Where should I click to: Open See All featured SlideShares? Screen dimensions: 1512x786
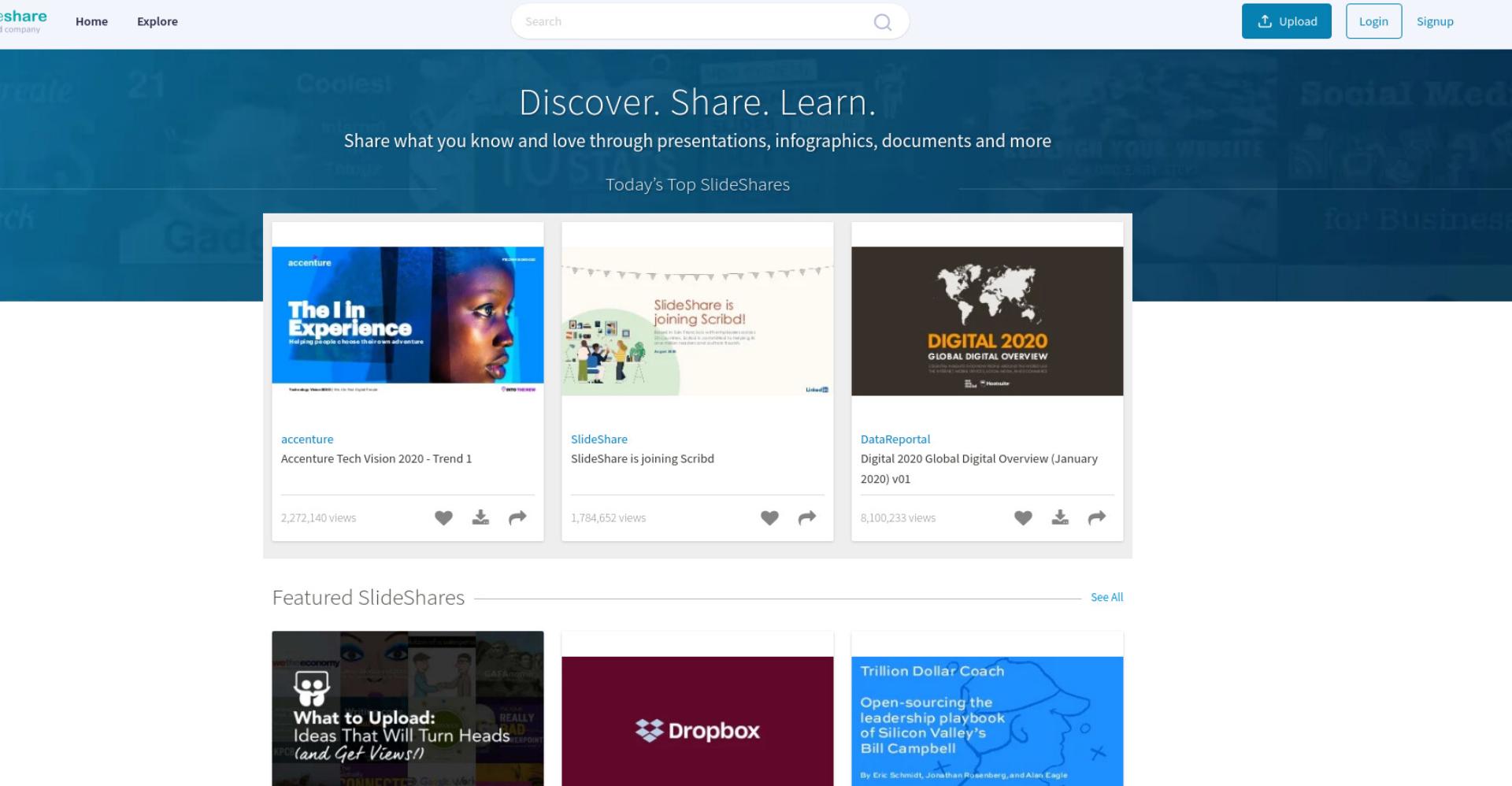point(1106,597)
